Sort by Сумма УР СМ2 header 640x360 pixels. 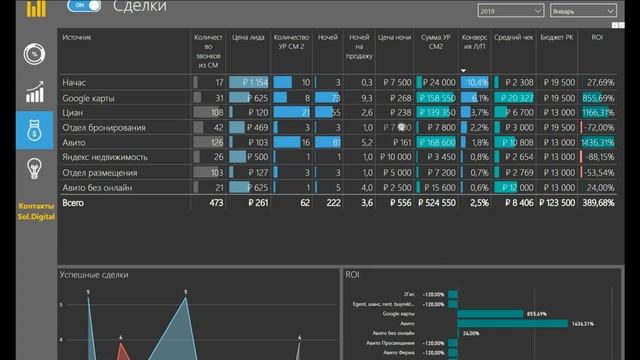(436, 42)
